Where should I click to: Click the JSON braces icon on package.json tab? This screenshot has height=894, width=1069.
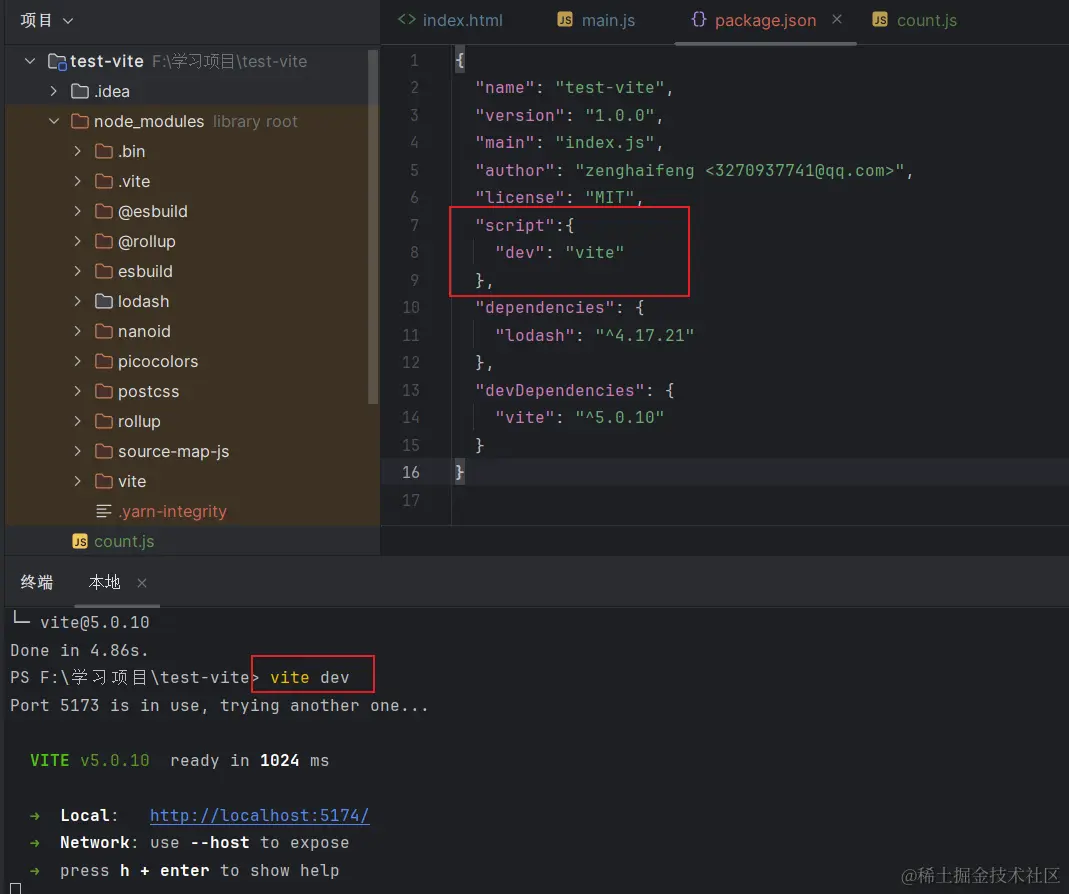698,19
